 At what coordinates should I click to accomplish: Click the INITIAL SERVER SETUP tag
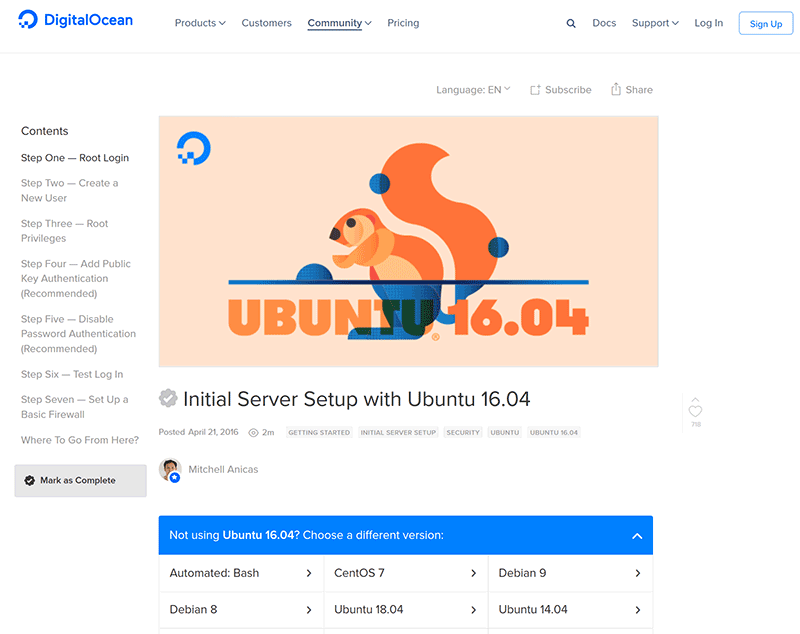398,433
